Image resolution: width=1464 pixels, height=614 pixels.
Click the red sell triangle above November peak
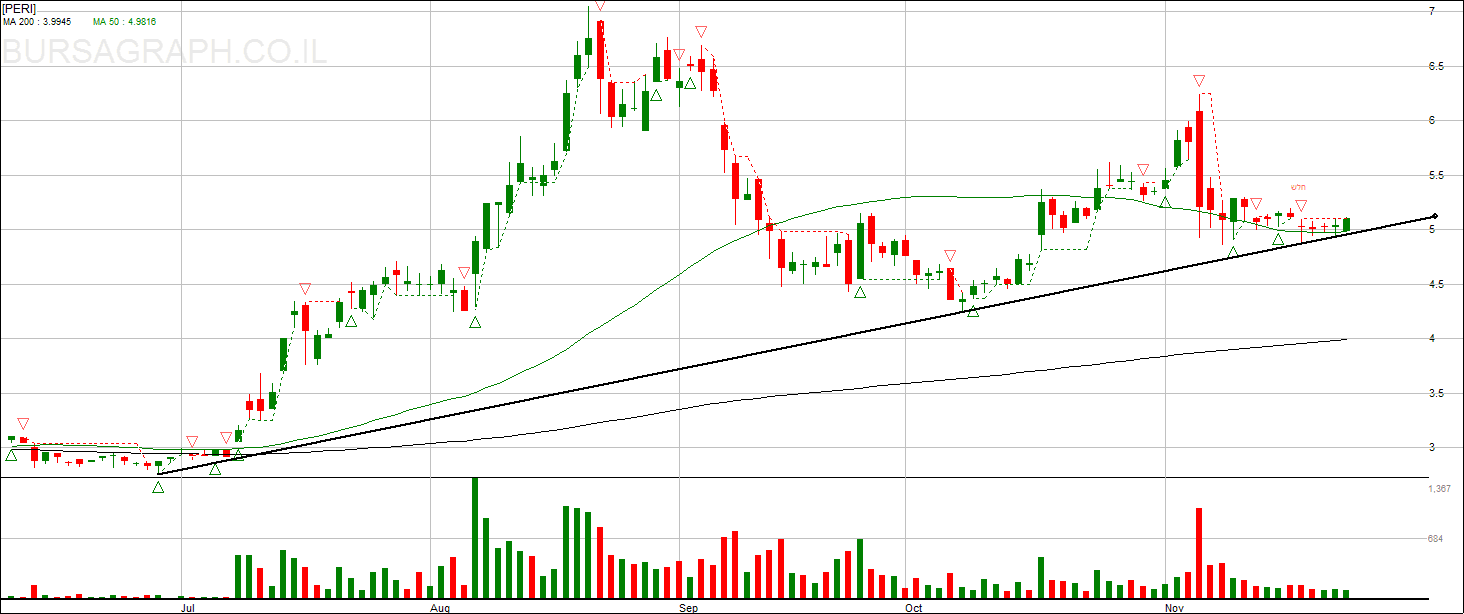[x=1198, y=81]
